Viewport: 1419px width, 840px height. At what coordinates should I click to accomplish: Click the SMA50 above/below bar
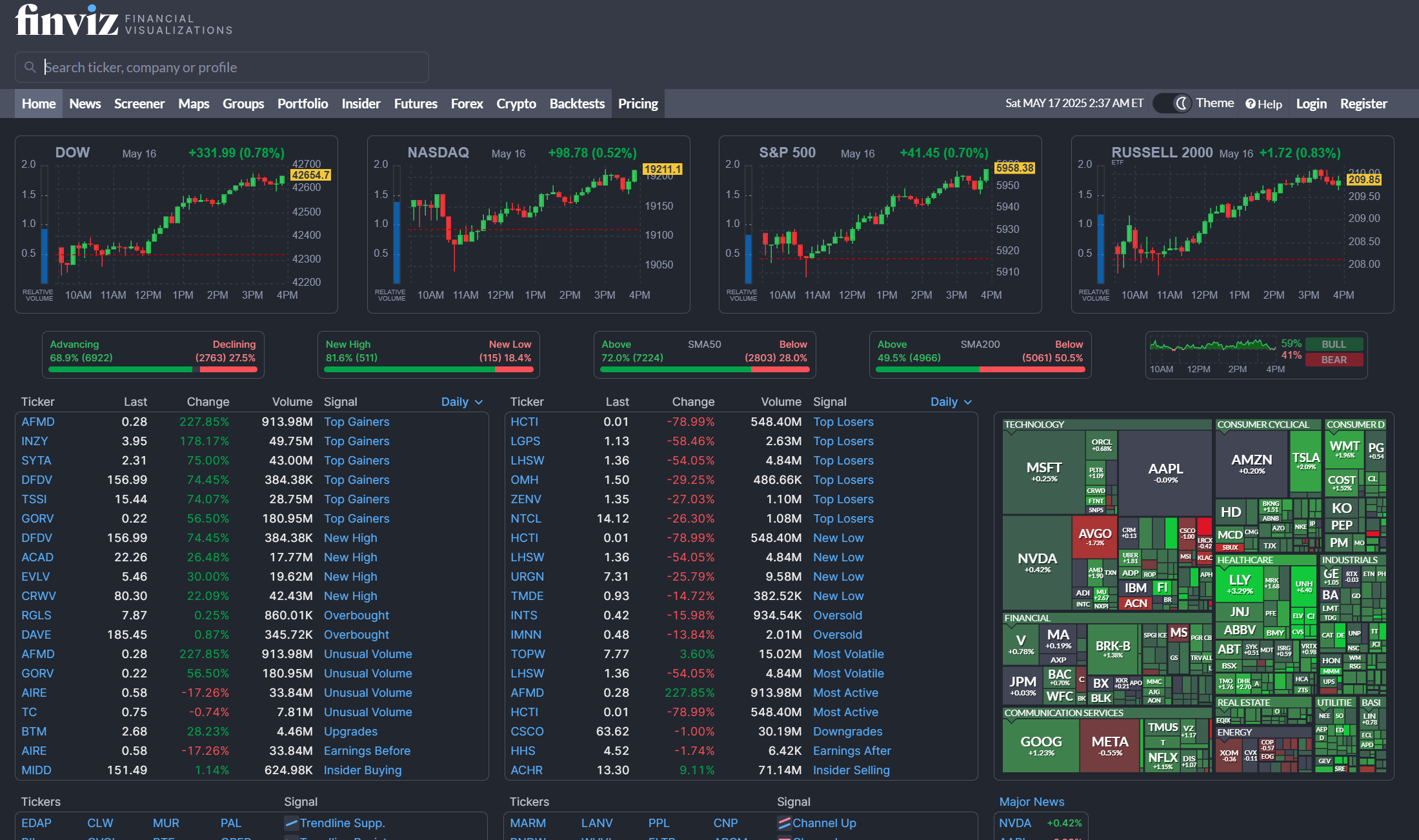[705, 370]
